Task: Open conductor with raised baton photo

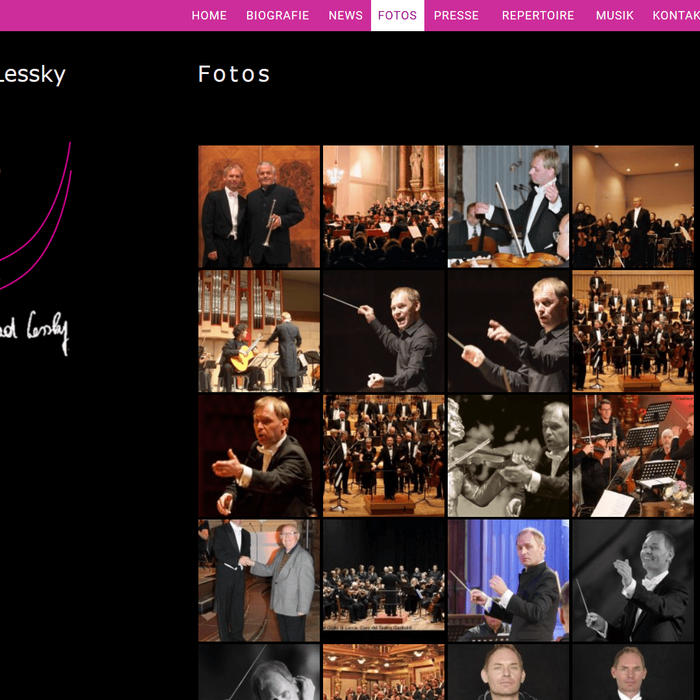Action: pyautogui.click(x=383, y=331)
